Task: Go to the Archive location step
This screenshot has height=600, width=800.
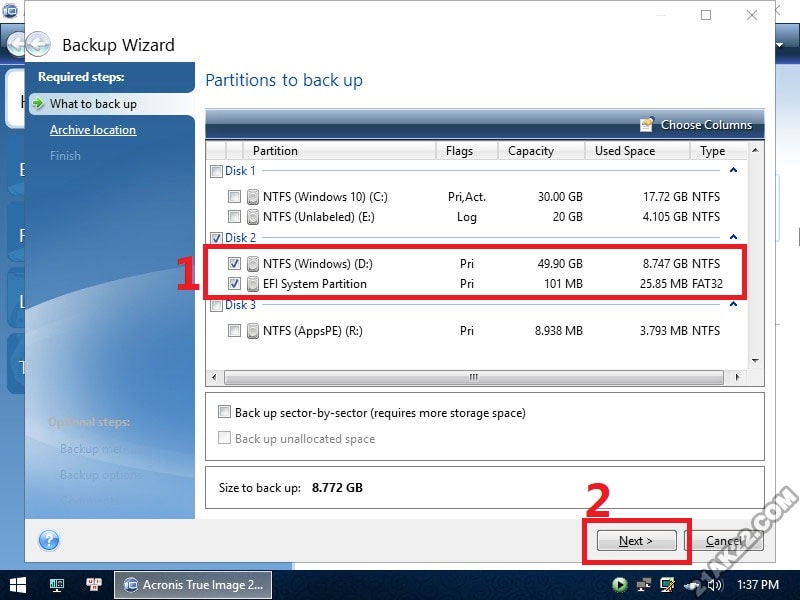Action: pyautogui.click(x=93, y=130)
